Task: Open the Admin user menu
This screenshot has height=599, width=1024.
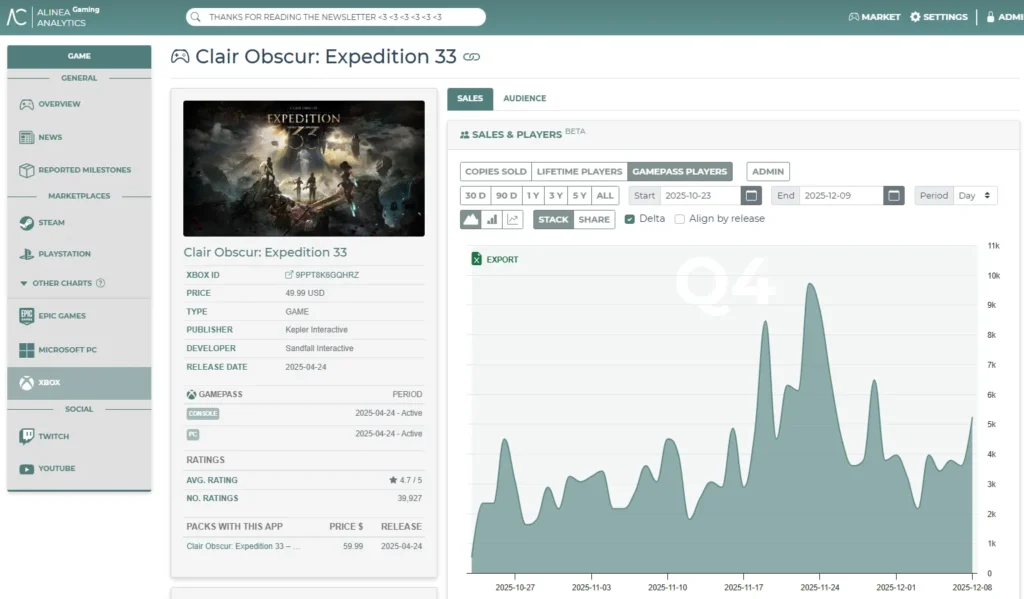Action: [x=1003, y=17]
